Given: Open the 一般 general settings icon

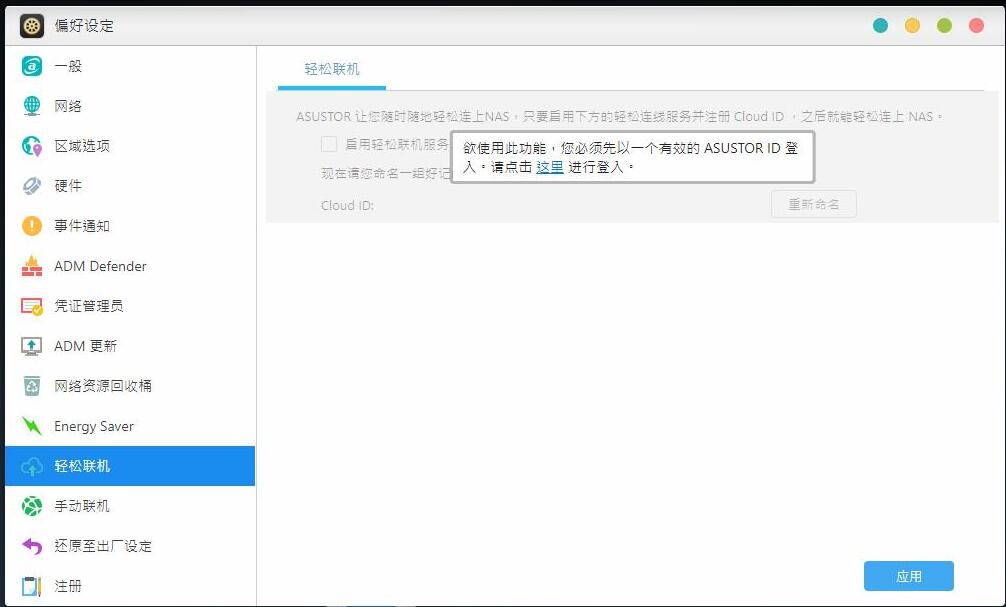Looking at the screenshot, I should coord(30,65).
